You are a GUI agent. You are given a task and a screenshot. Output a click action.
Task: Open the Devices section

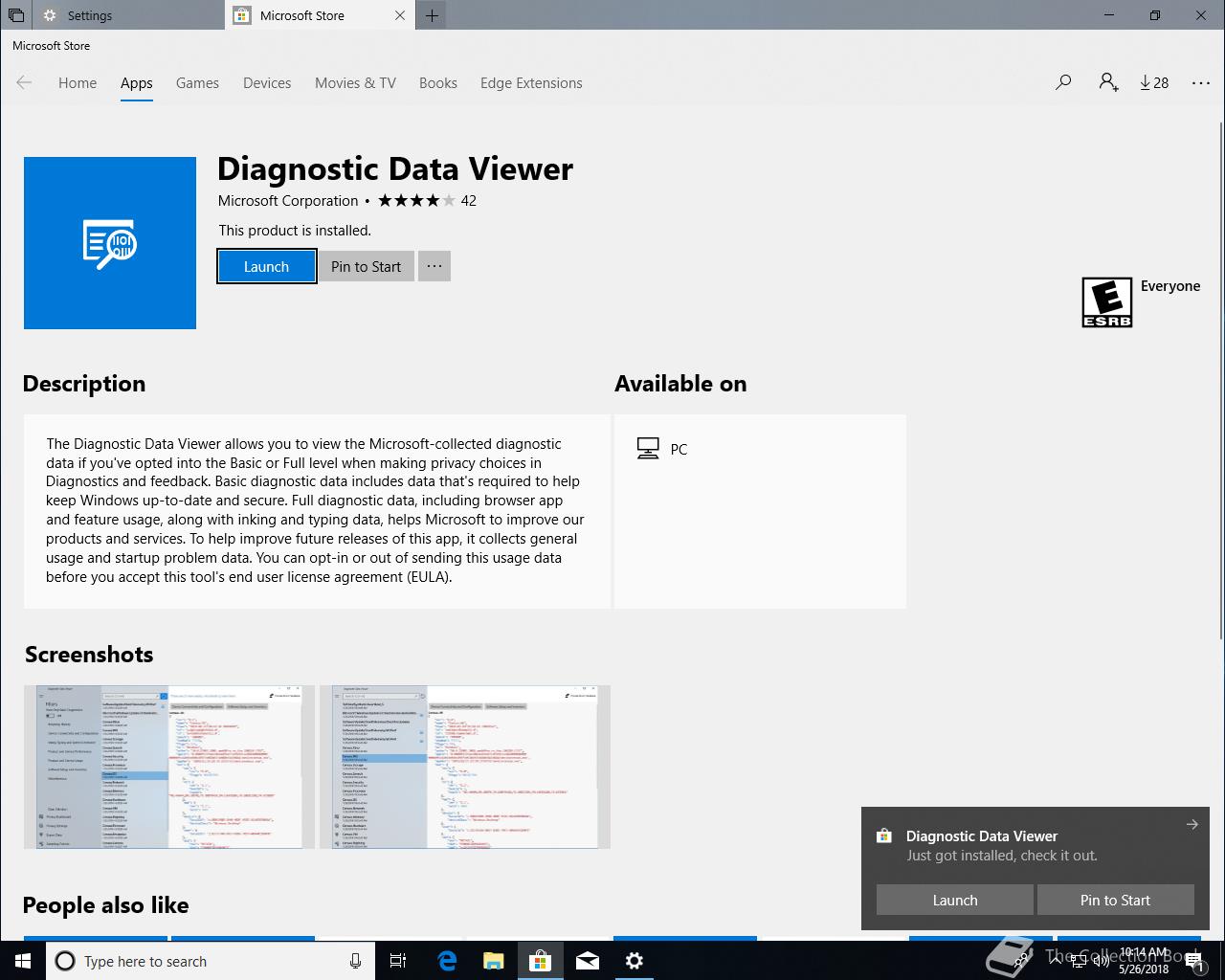(267, 83)
